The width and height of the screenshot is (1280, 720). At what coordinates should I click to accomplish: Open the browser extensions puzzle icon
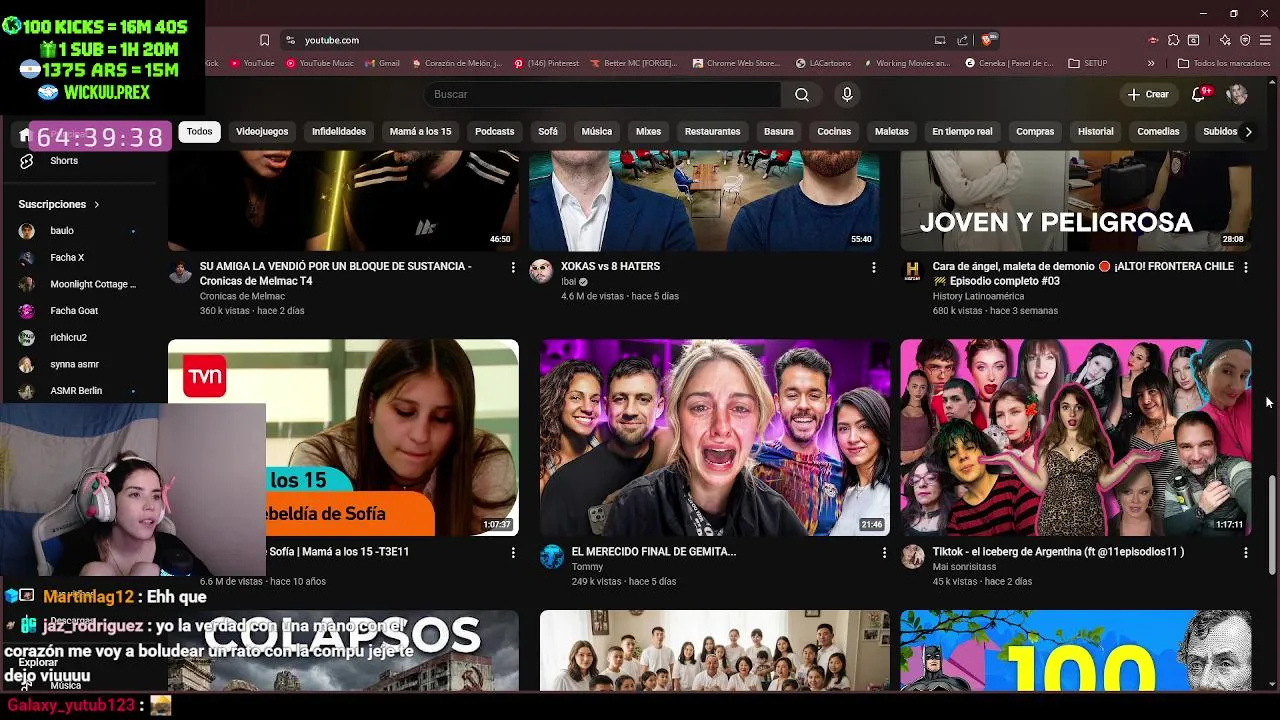[x=1174, y=40]
